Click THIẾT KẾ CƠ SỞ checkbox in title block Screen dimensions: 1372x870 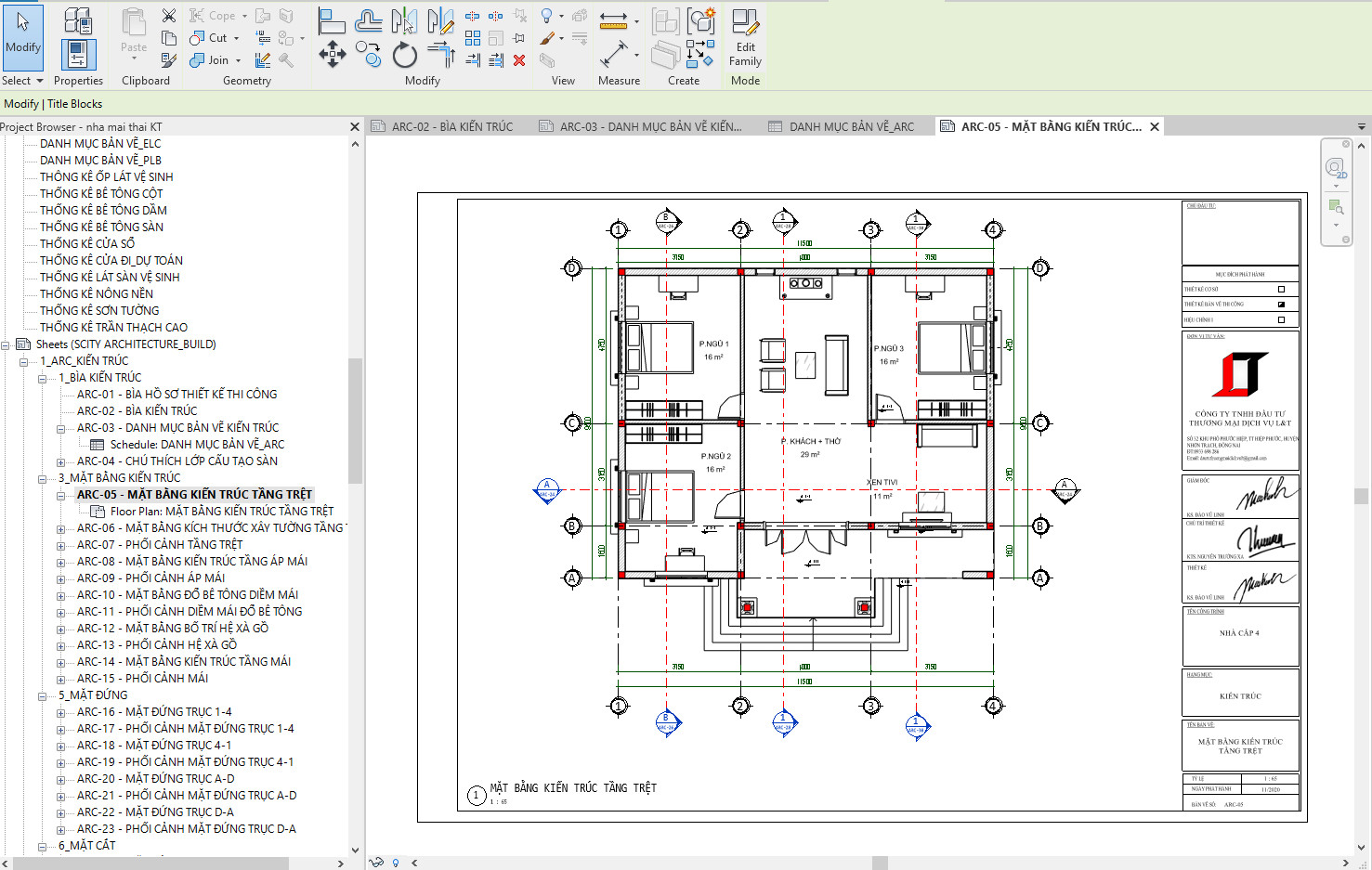click(x=1281, y=290)
